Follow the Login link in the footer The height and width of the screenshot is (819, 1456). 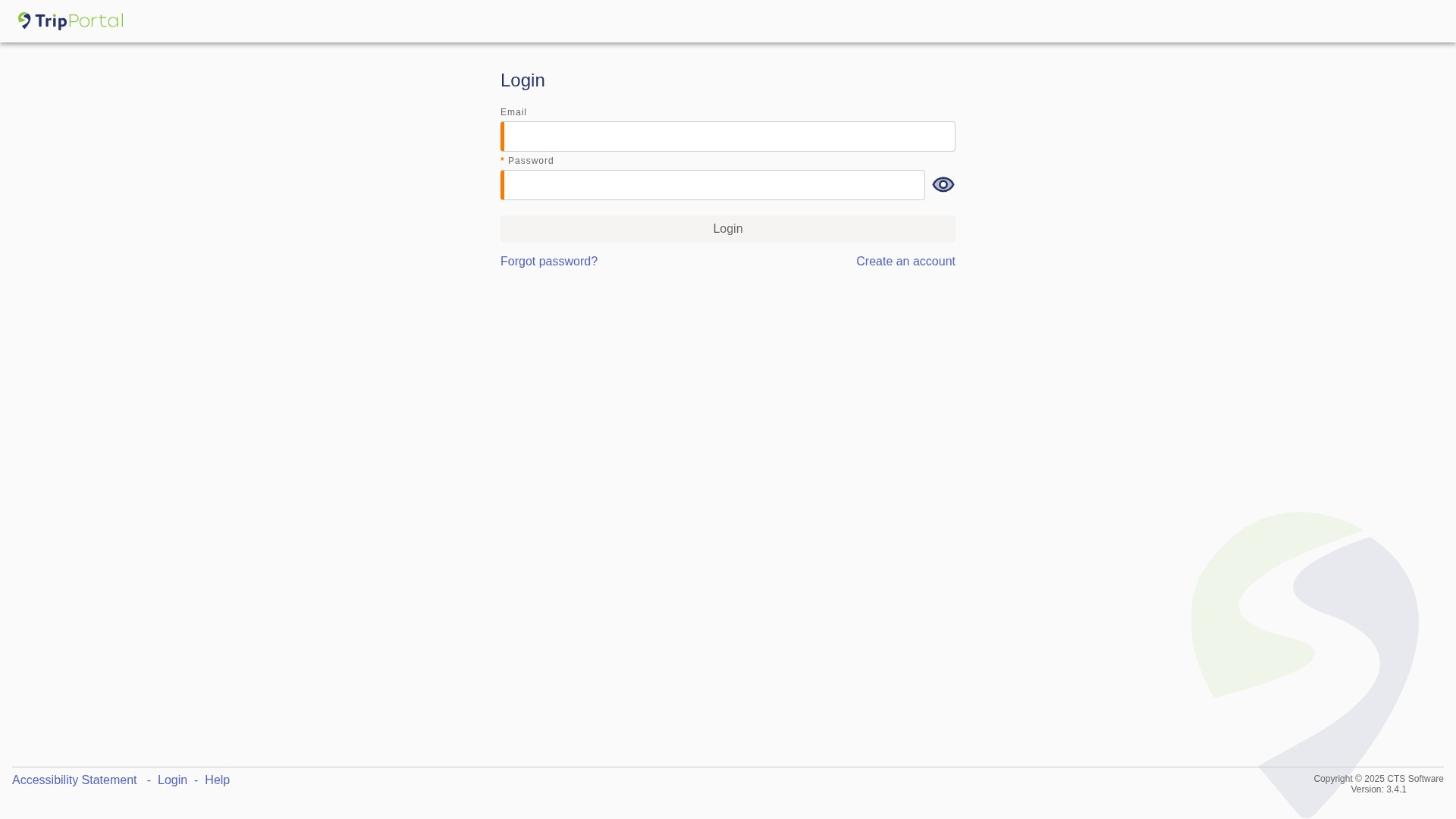pyautogui.click(x=172, y=780)
